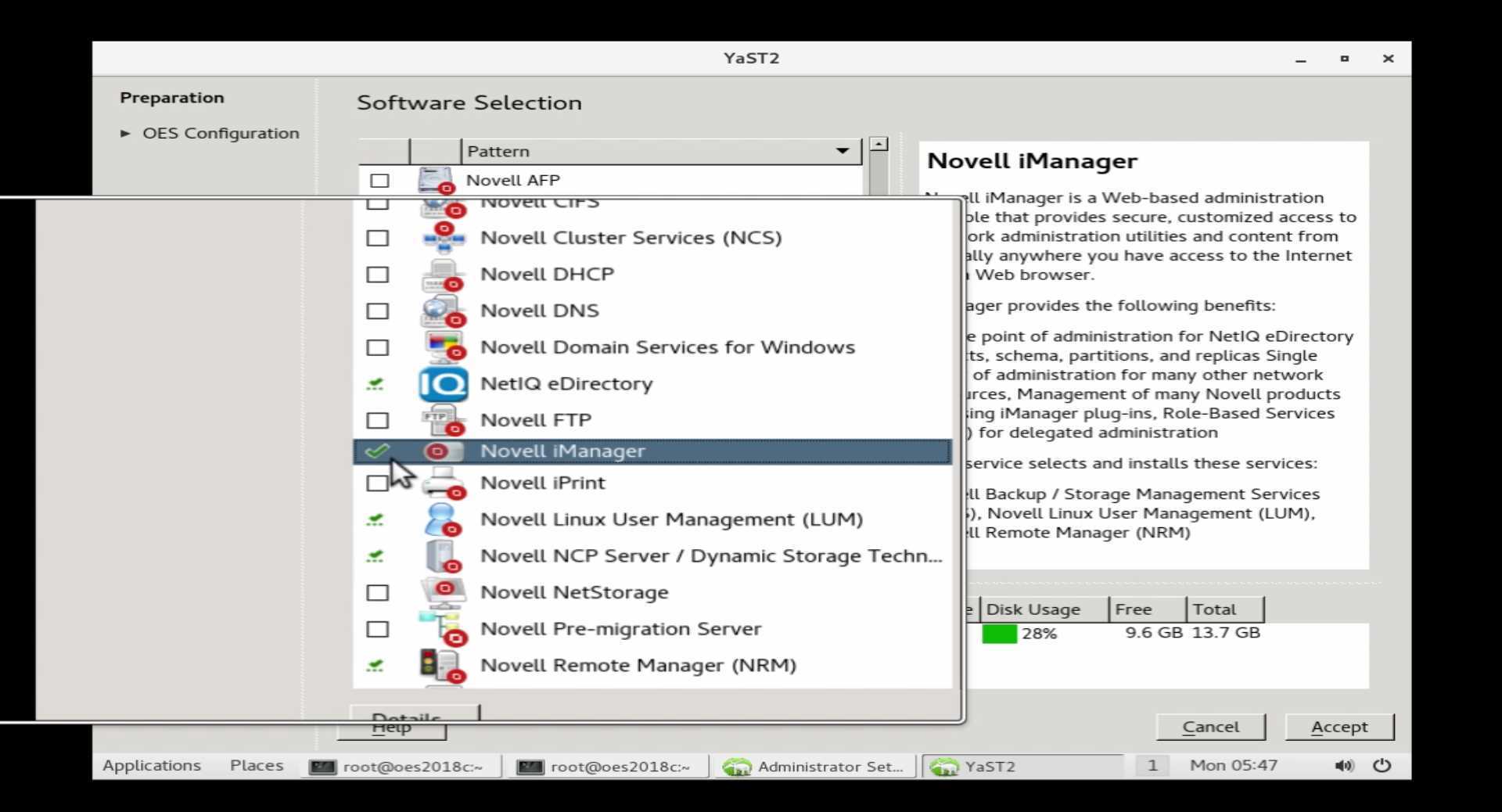Click the Domain Services for Windows icon
This screenshot has height=812, width=1502.
(x=444, y=347)
